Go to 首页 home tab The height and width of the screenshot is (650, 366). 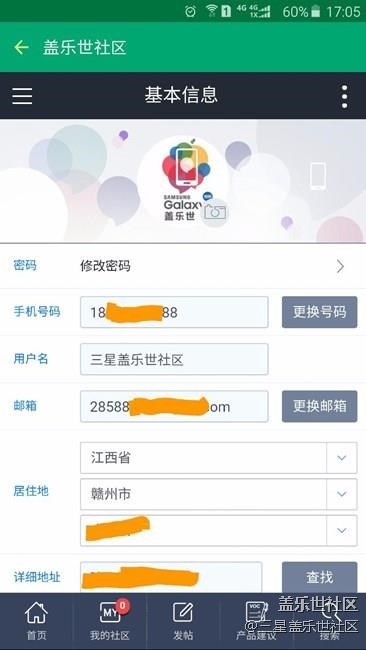point(36,621)
